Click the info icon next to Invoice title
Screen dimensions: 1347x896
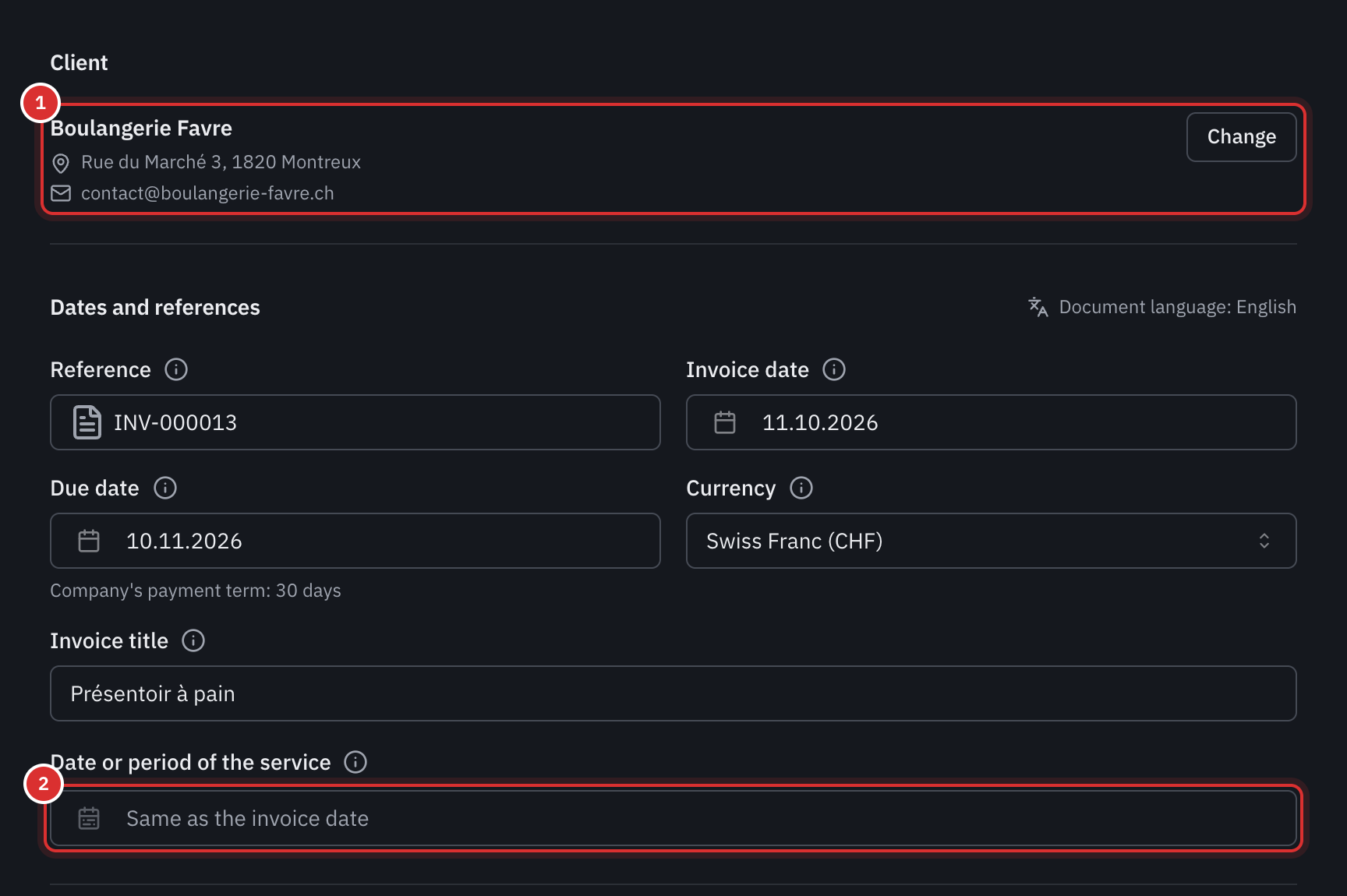click(193, 640)
